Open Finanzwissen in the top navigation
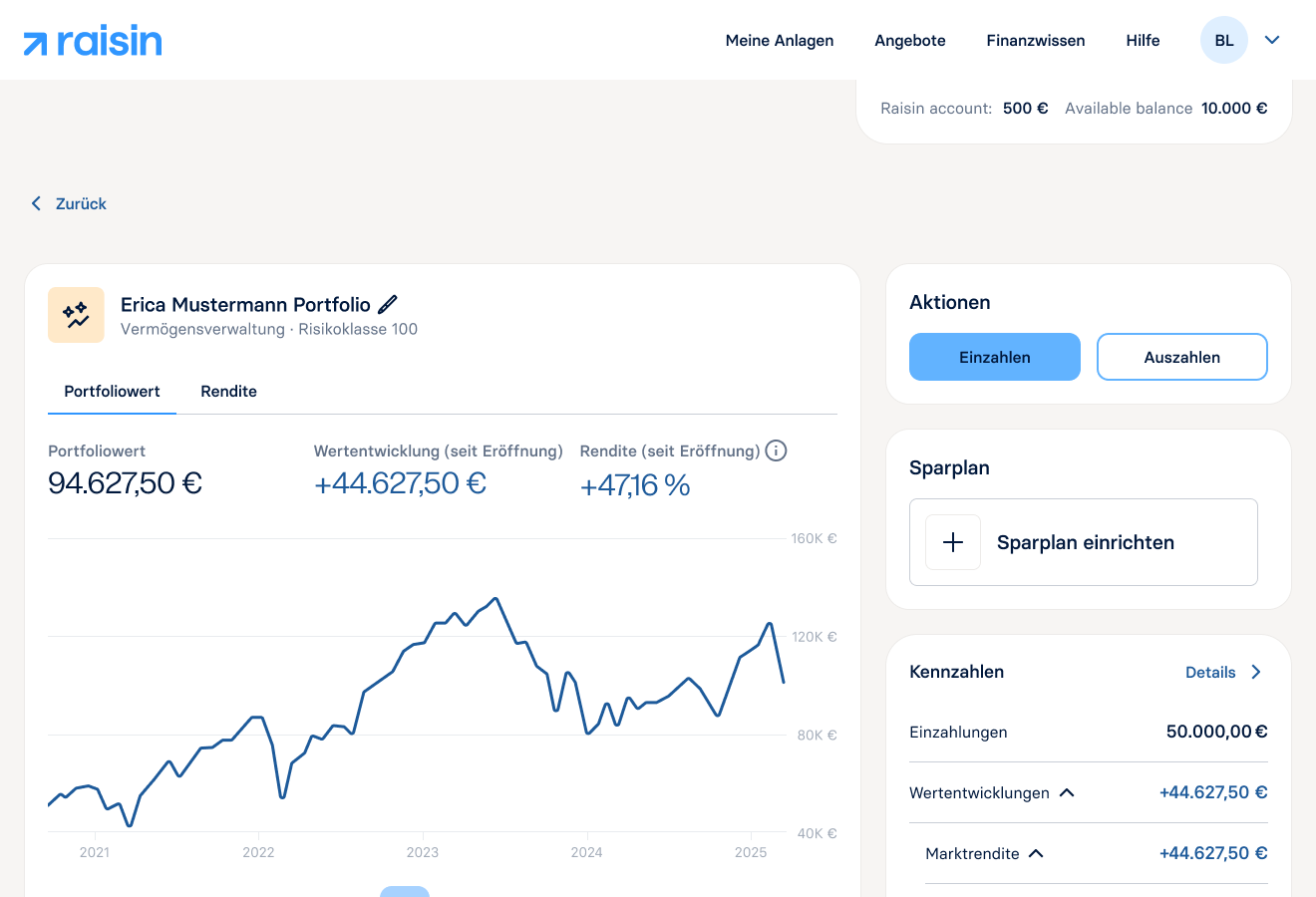1316x897 pixels. (1036, 41)
